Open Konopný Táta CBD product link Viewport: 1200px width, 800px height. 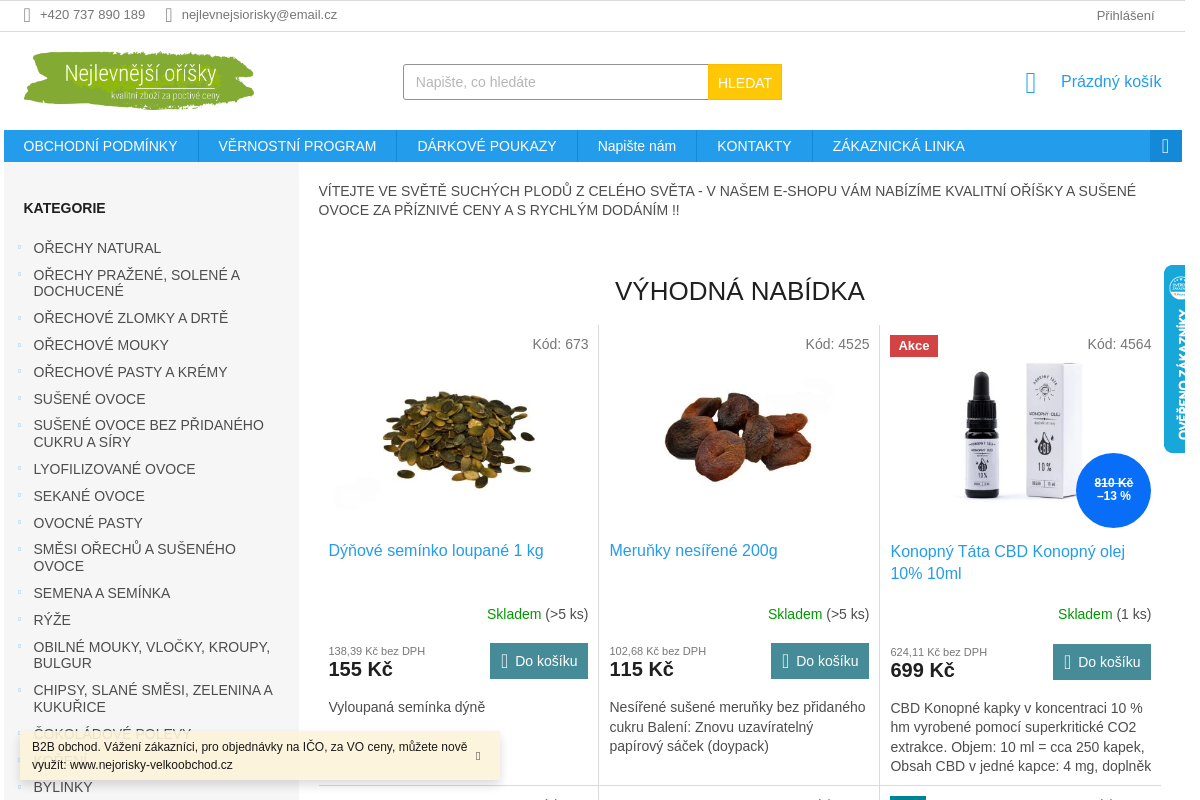click(1007, 562)
